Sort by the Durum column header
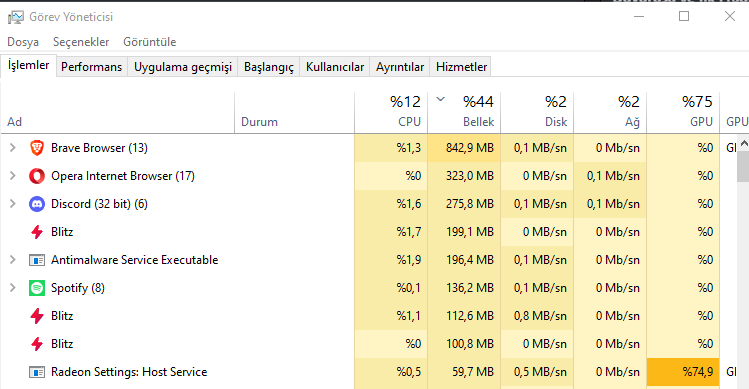Screen dimensions: 749x389 tap(295, 113)
